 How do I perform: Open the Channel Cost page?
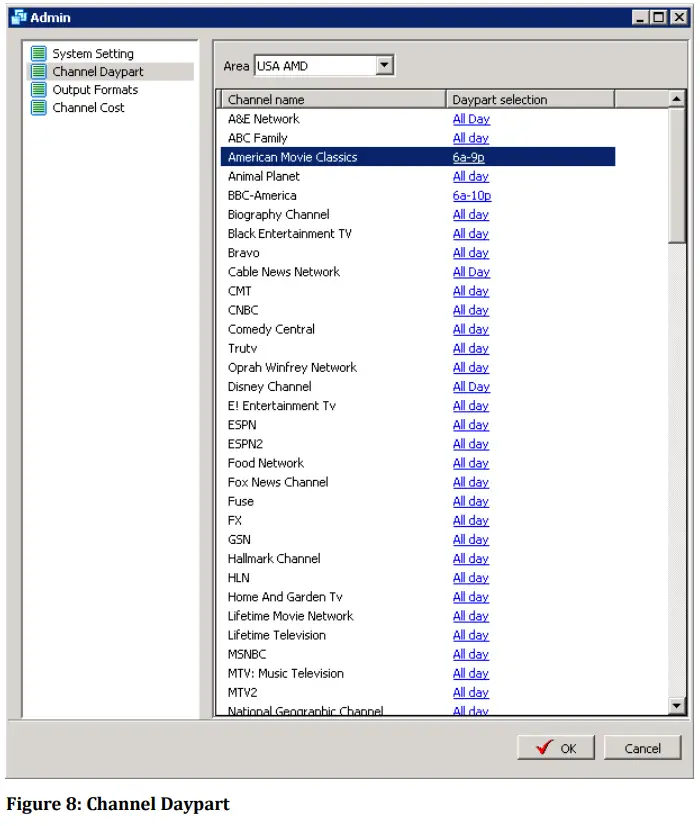[x=88, y=107]
